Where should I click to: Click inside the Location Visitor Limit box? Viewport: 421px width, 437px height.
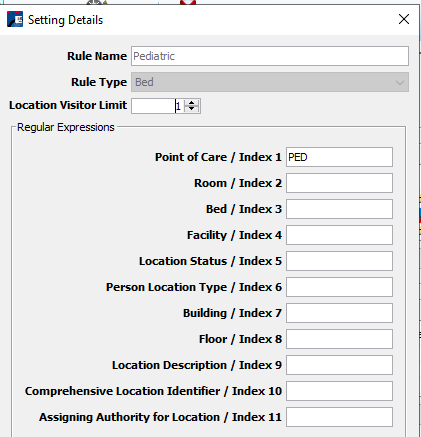point(157,106)
